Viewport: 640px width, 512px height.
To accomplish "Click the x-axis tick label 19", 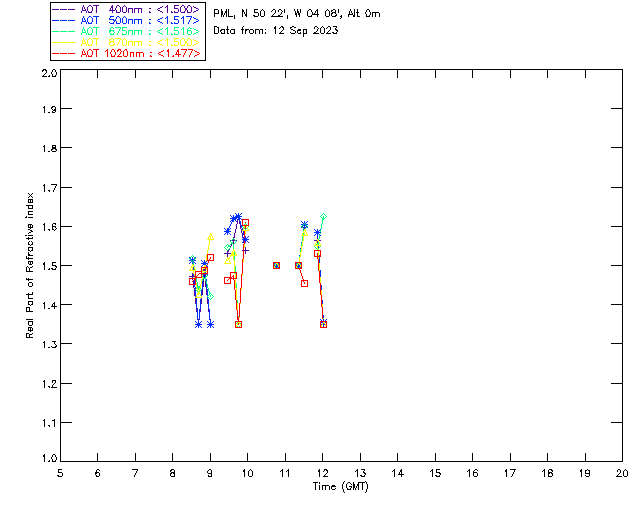I will (x=585, y=473).
